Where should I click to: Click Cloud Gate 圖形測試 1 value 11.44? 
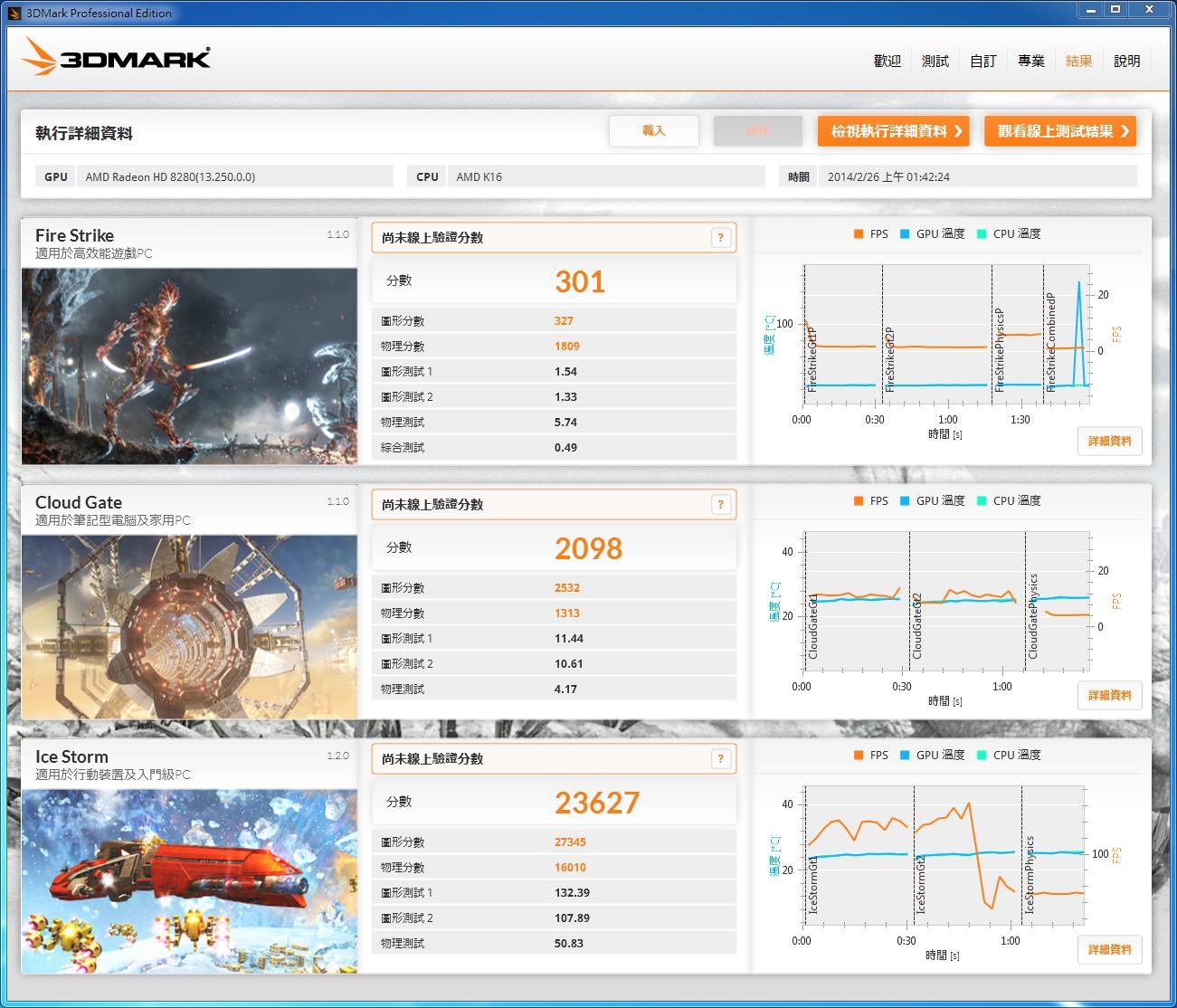[x=569, y=639]
